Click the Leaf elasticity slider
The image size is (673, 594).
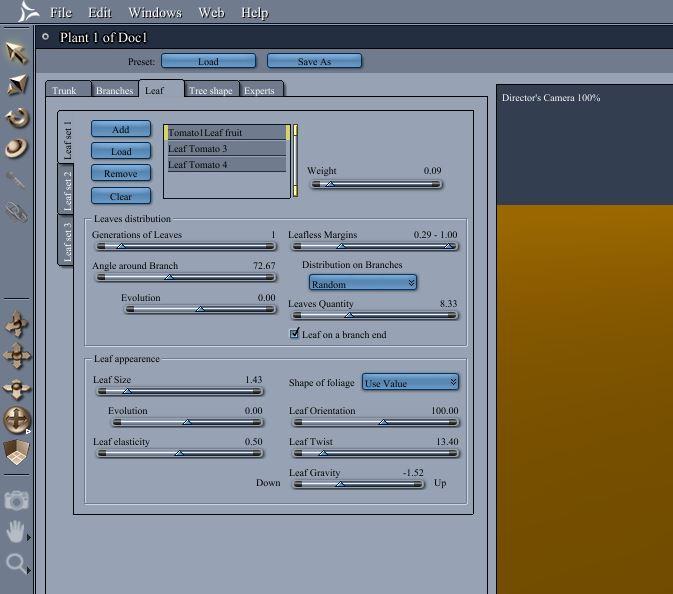click(x=179, y=453)
